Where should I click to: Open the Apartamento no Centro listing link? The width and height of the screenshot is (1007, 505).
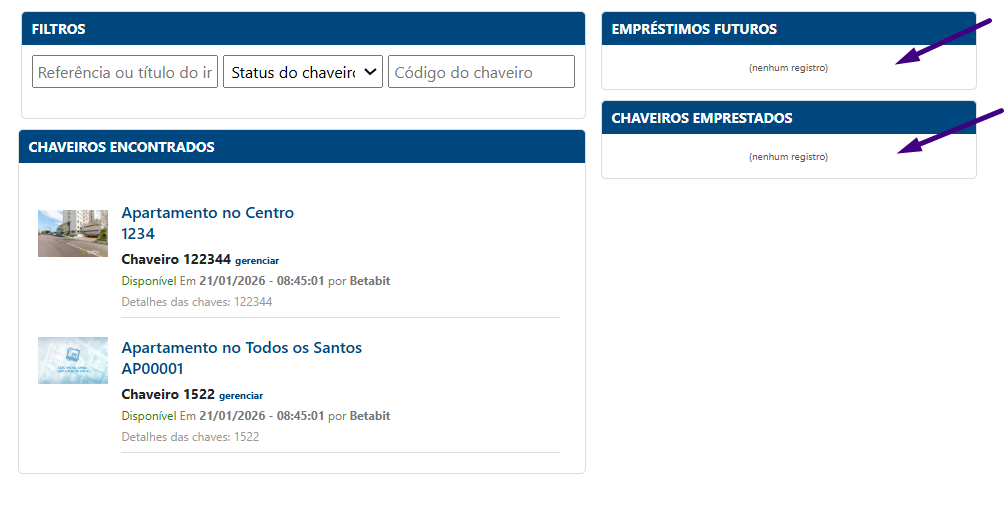[207, 213]
